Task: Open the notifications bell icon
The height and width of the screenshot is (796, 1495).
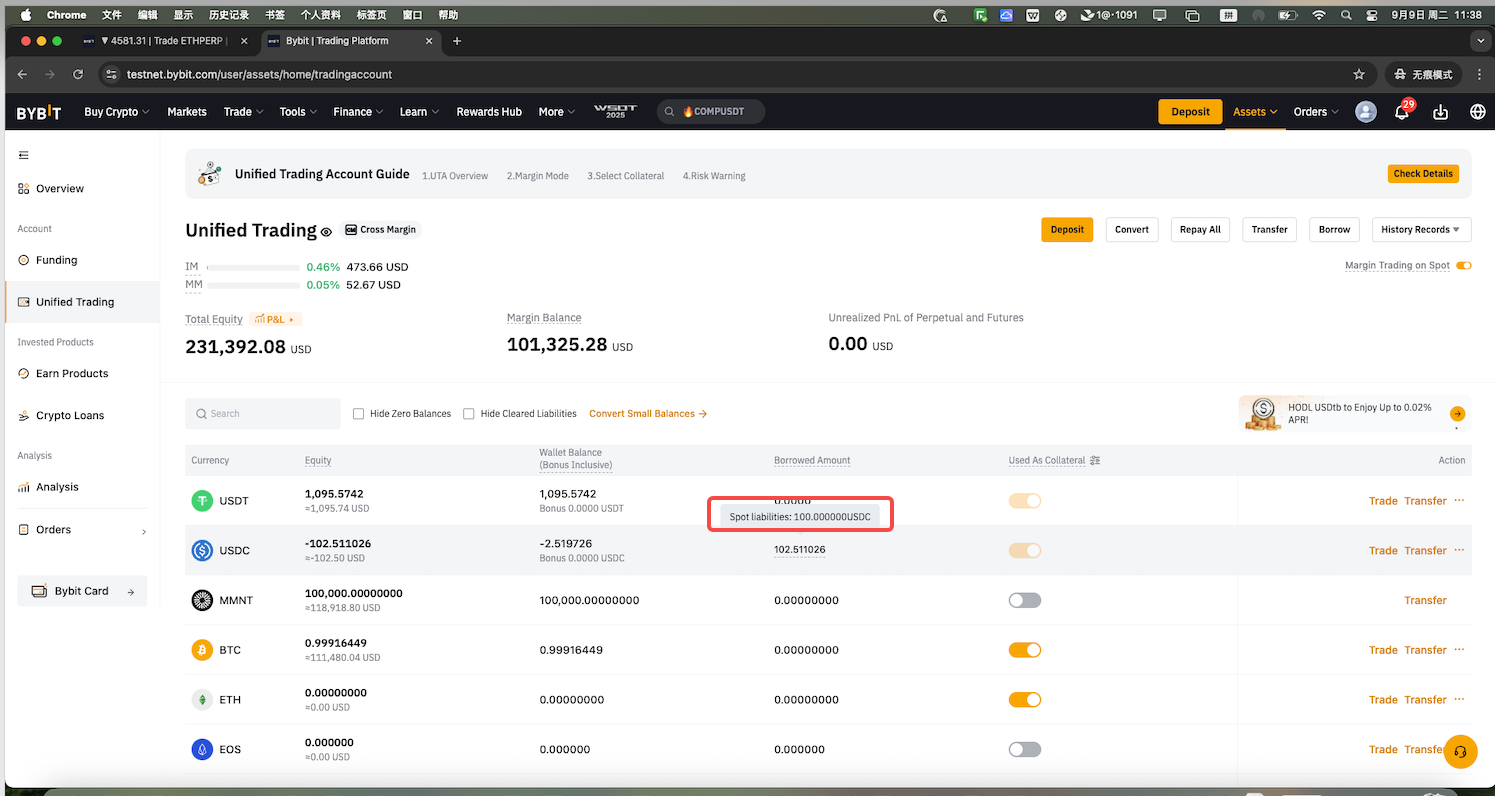Action: 1401,112
